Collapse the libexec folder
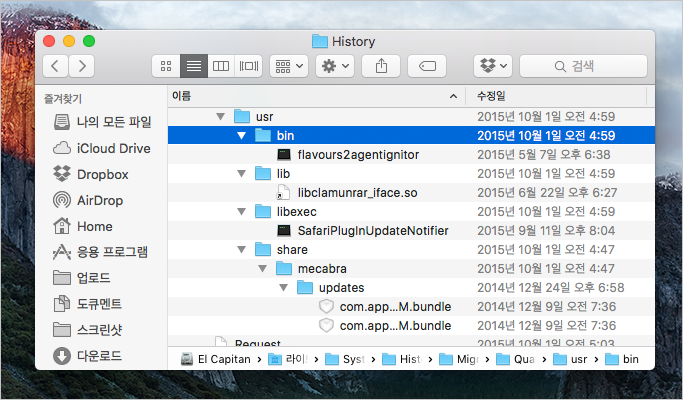 [242, 212]
